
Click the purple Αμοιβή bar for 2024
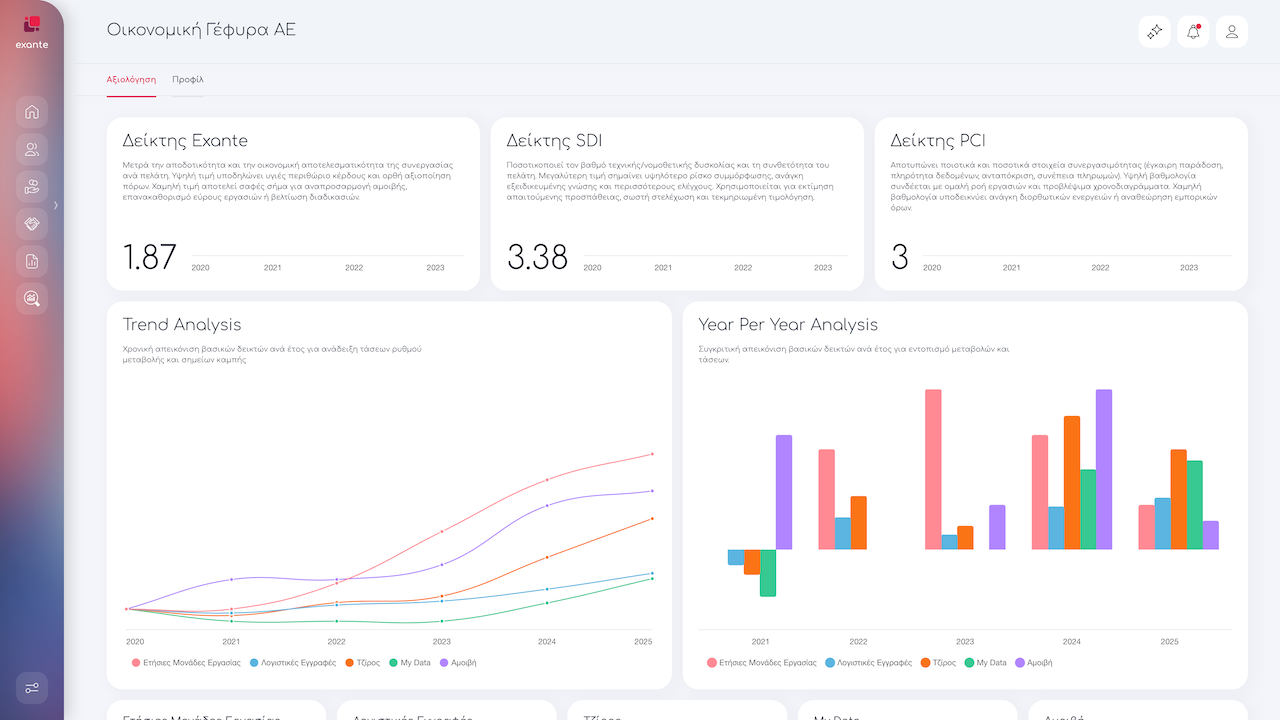coord(1104,469)
